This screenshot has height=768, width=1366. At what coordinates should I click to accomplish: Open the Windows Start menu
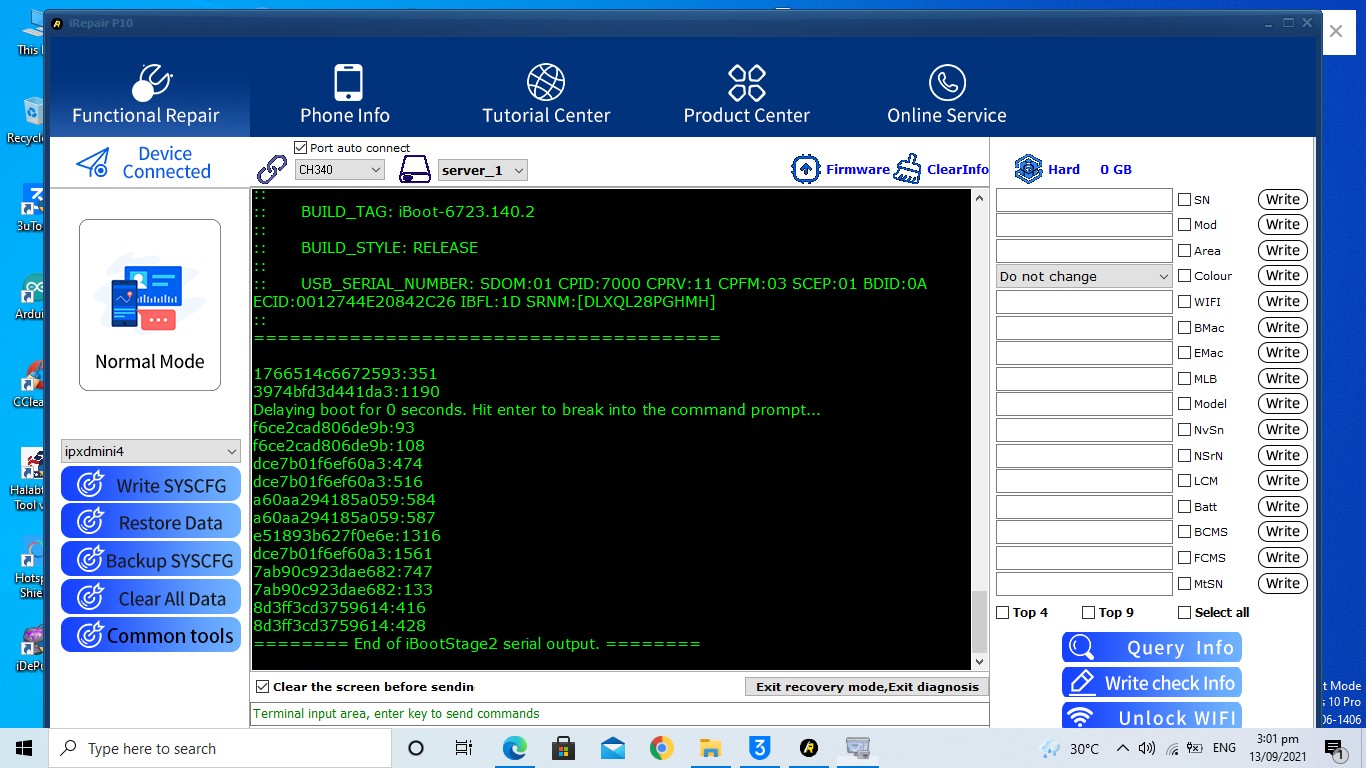[23, 748]
